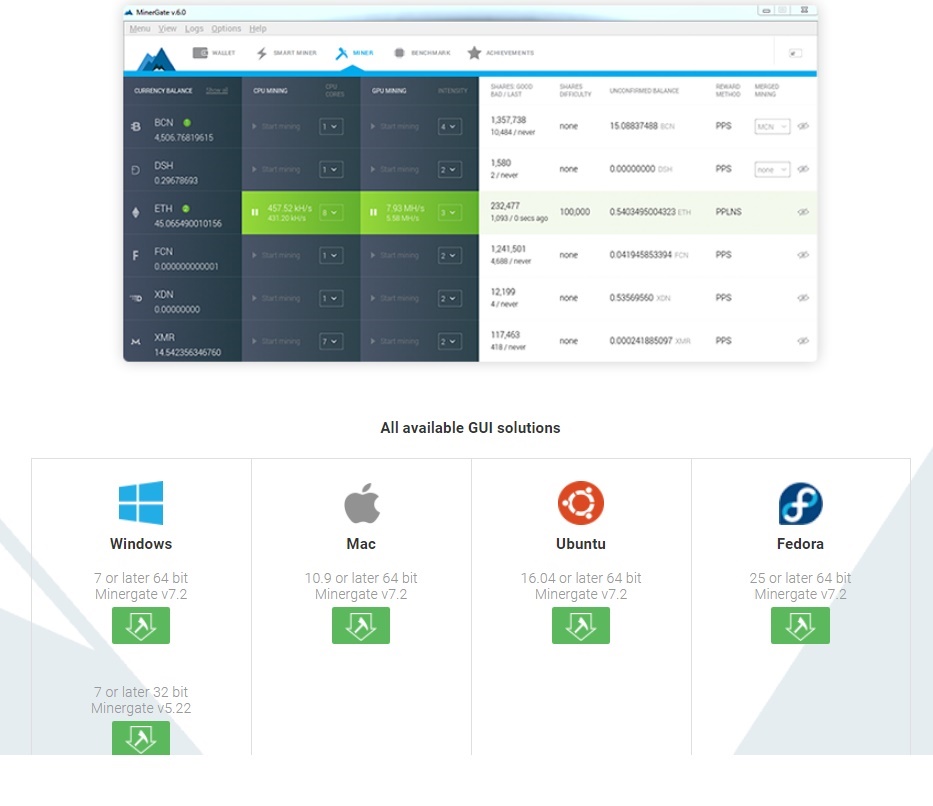Download Minergate v7.2 for Ubuntu
Viewport: 933px width, 806px height.
pos(581,625)
